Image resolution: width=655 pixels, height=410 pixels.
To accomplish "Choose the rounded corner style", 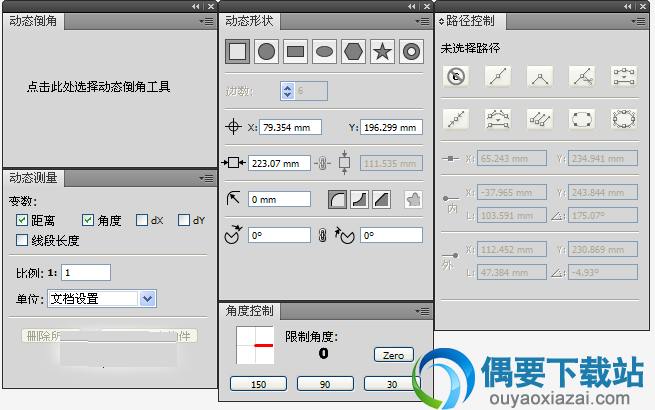I will click(337, 200).
